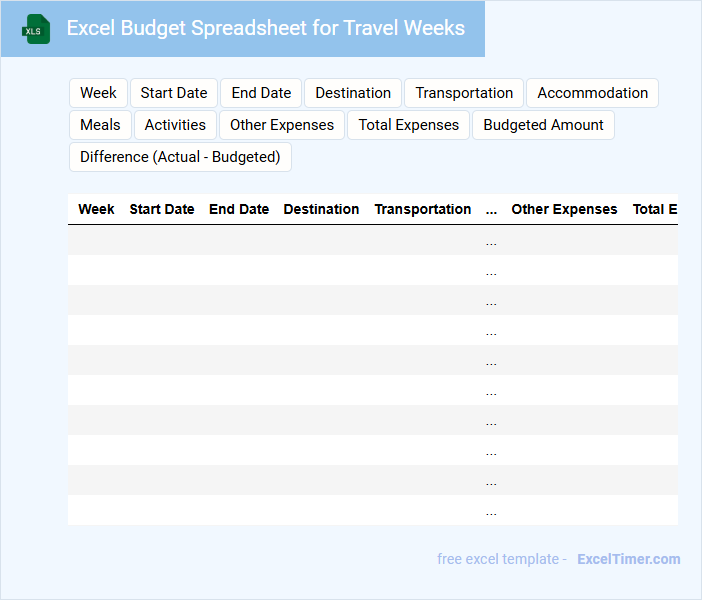Select the Start Date tag
Viewport: 702px width, 600px height.
click(174, 93)
